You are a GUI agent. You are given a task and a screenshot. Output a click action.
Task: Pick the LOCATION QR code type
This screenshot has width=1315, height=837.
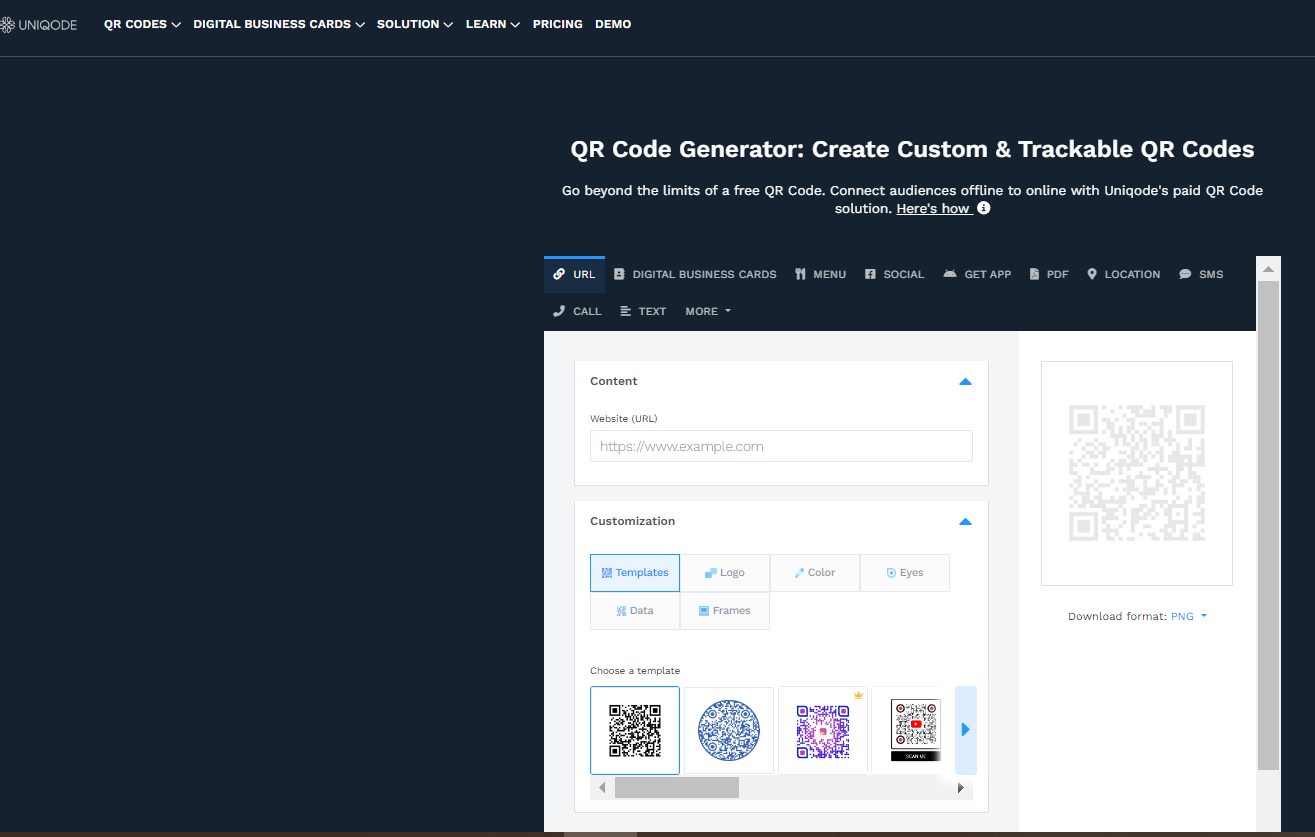(x=1123, y=273)
